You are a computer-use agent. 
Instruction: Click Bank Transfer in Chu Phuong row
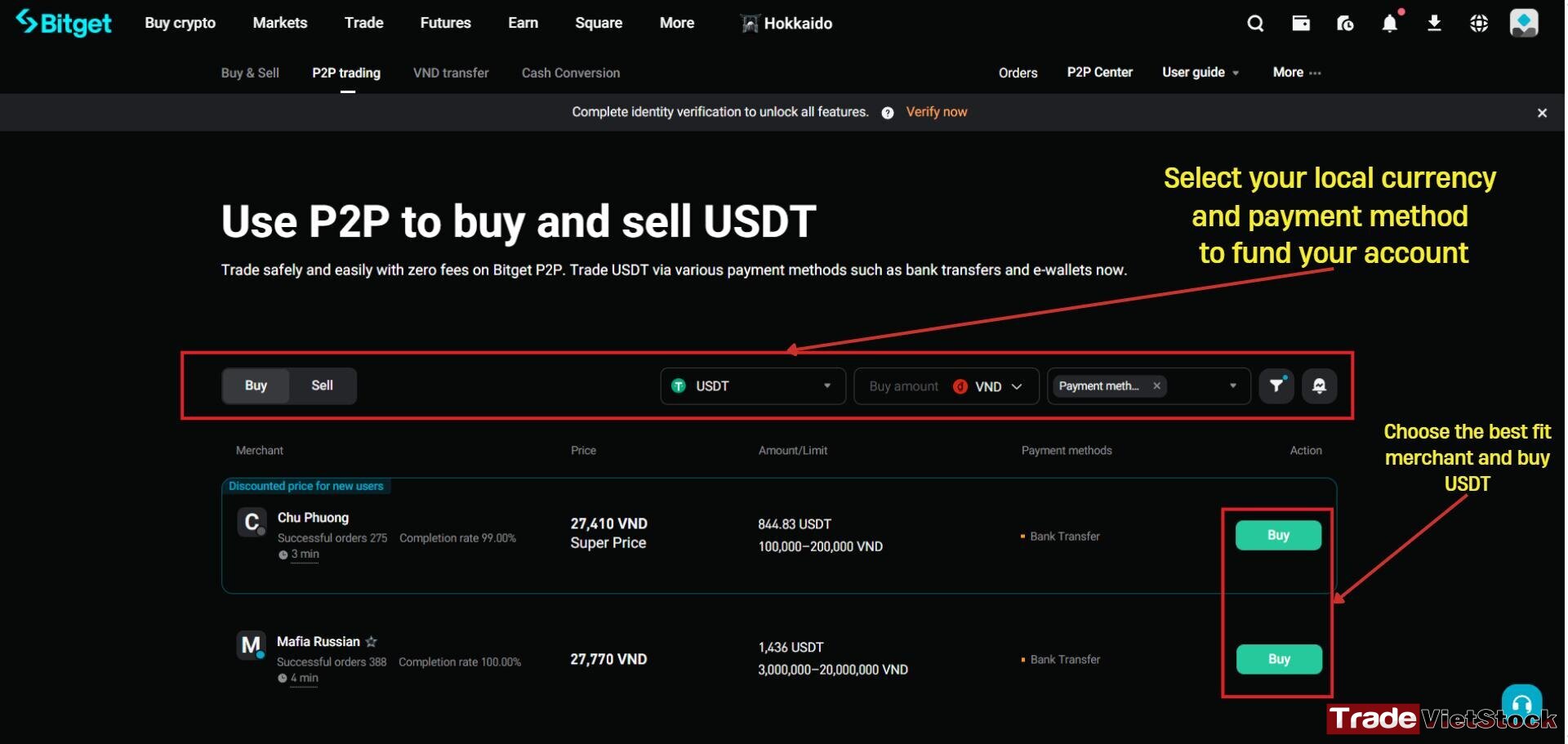click(x=1065, y=537)
